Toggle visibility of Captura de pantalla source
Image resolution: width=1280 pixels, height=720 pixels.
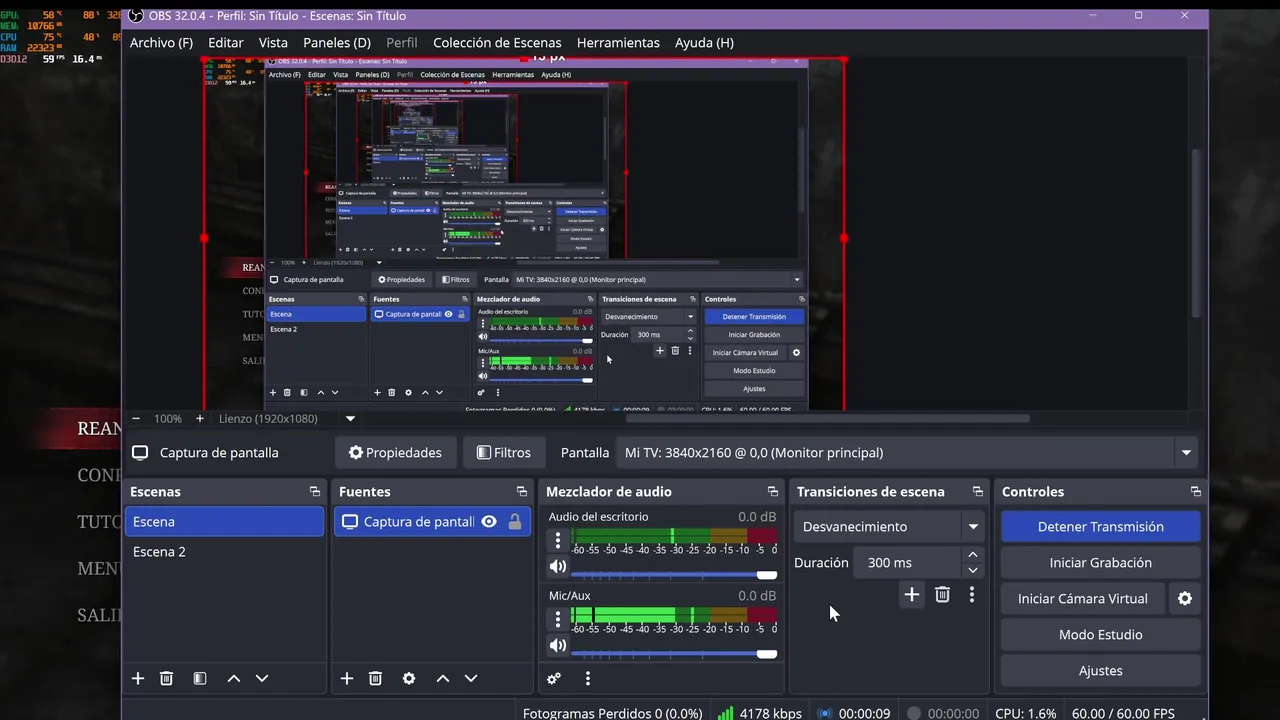pos(489,522)
